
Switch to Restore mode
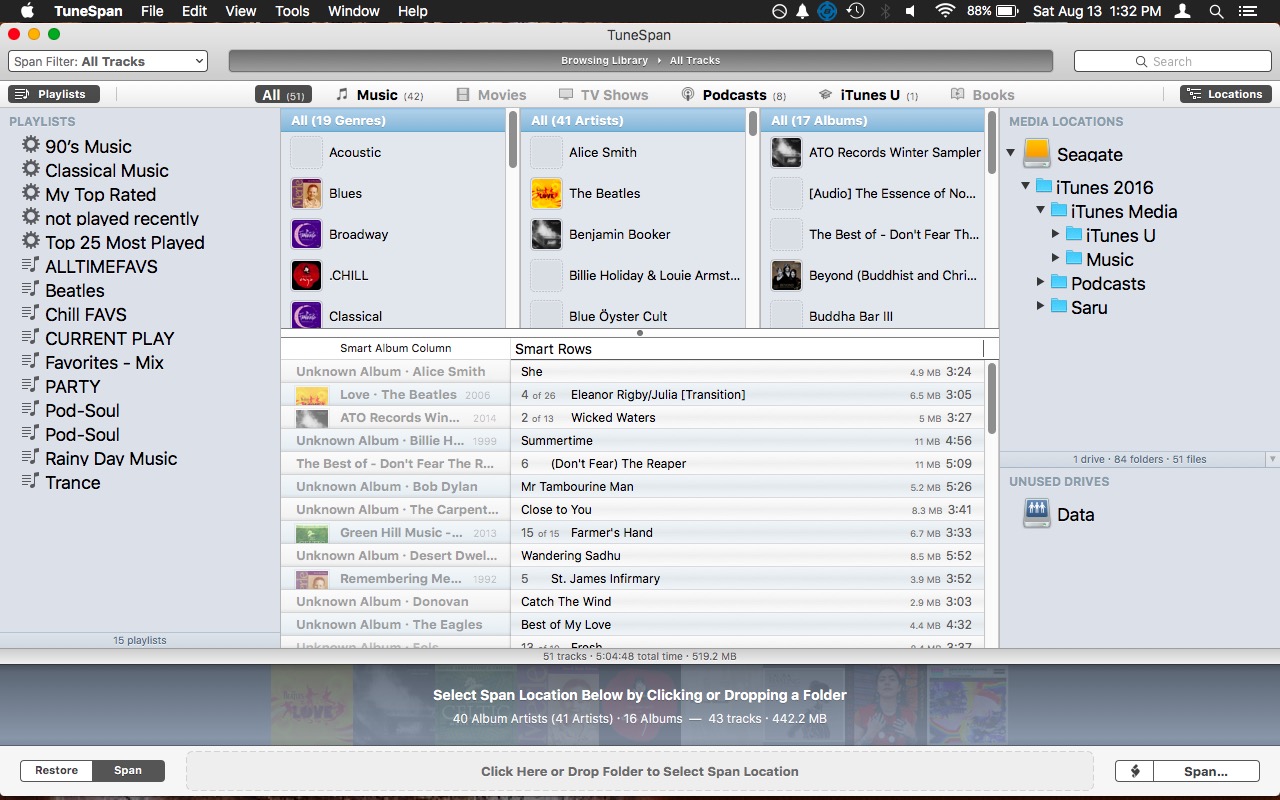pyautogui.click(x=57, y=771)
